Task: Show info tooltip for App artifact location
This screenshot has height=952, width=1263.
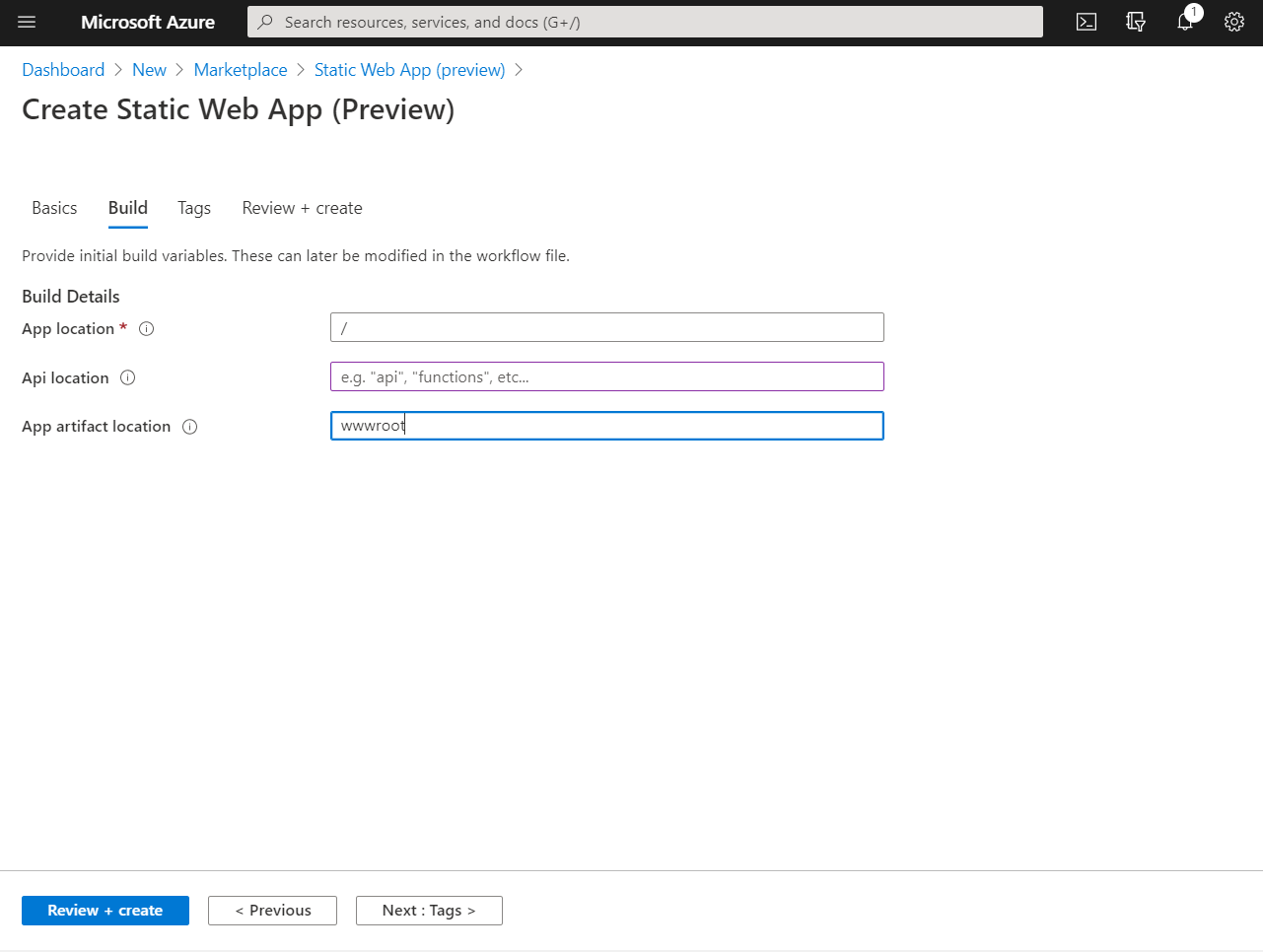Action: click(x=190, y=427)
